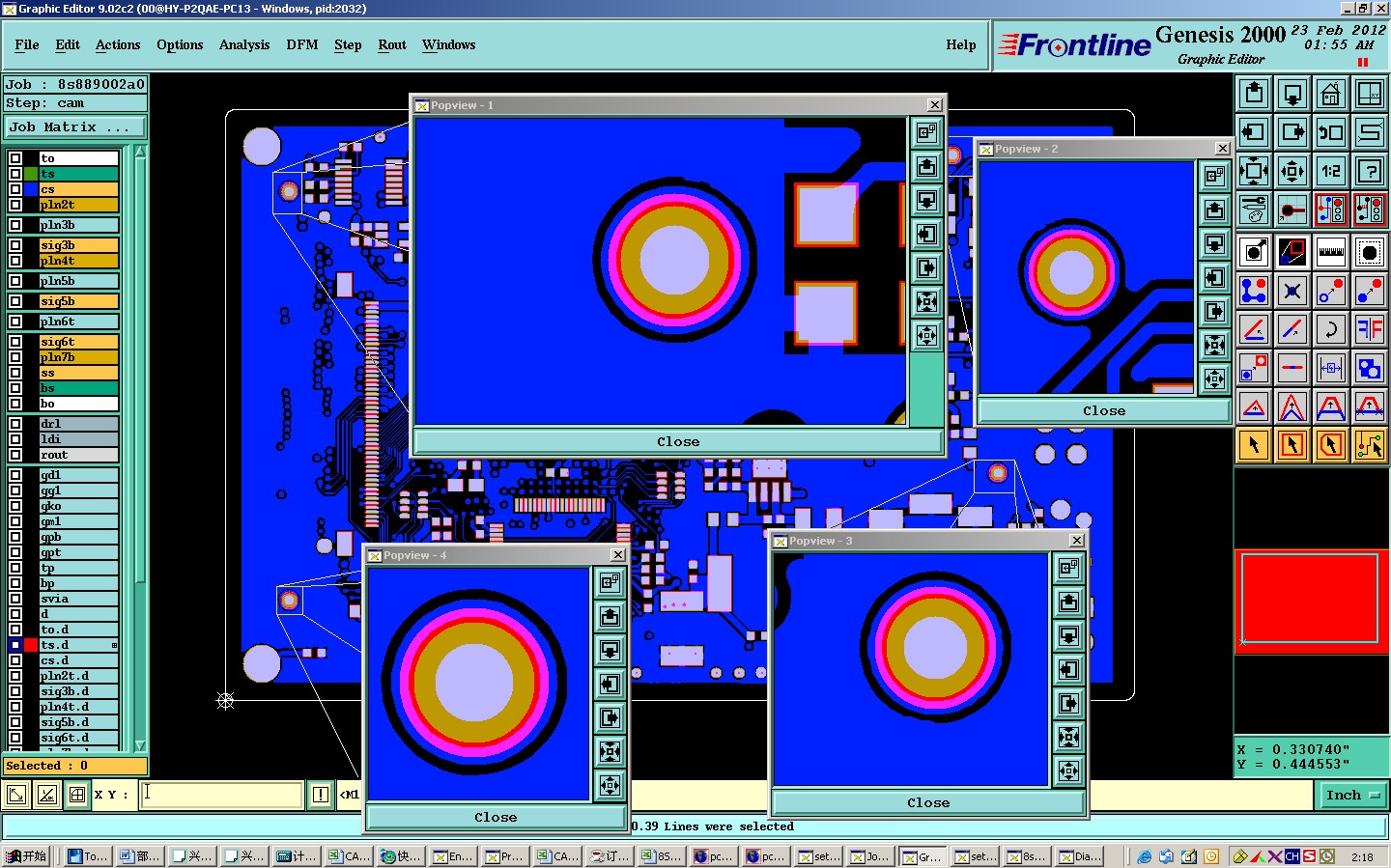The height and width of the screenshot is (868, 1391).
Task: Click pan down icon in Popview - 4 sidebar
Action: [610, 650]
